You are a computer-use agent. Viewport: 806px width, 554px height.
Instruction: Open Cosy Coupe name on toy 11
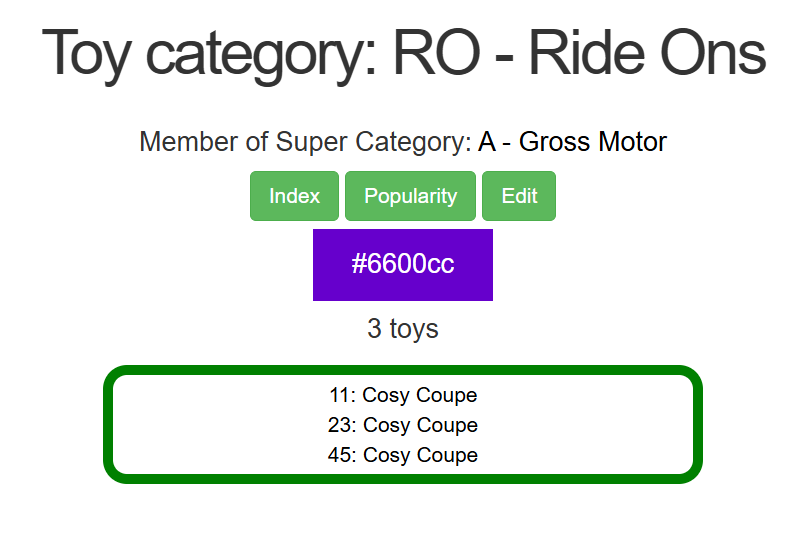(420, 395)
